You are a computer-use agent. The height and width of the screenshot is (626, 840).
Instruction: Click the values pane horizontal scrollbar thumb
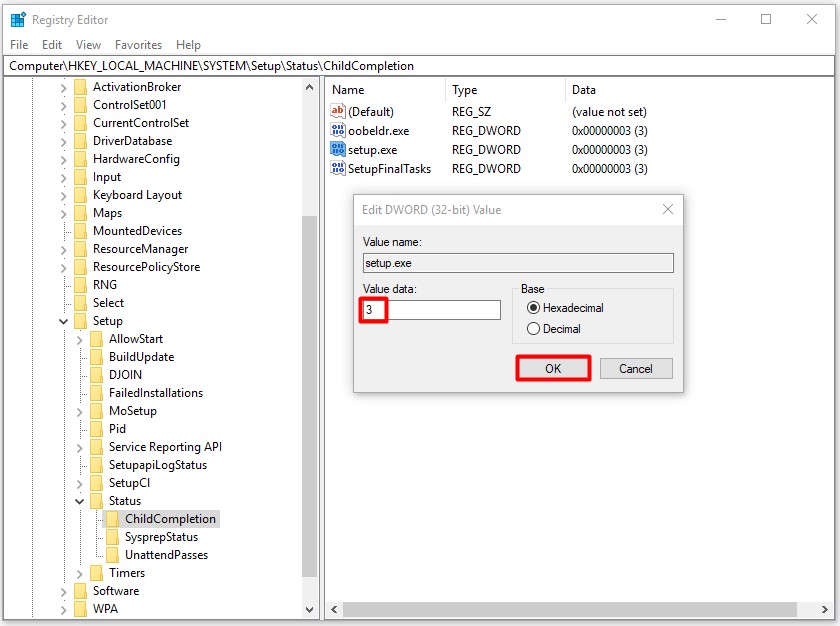click(x=569, y=609)
